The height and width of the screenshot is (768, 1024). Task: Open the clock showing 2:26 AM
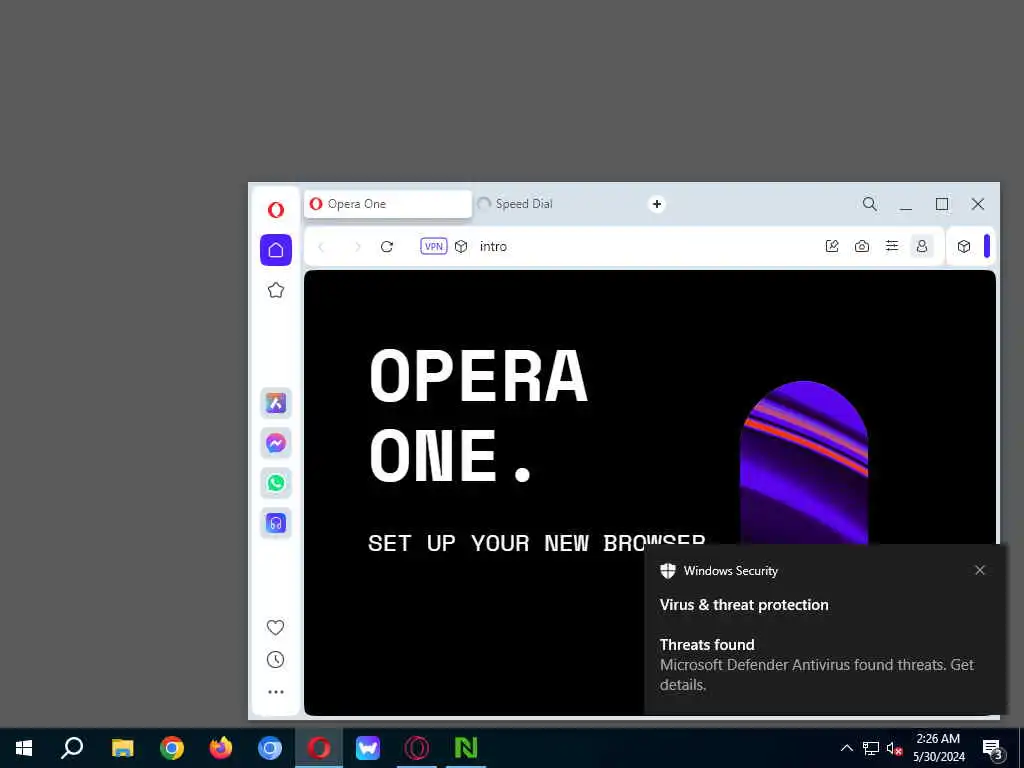coord(938,748)
